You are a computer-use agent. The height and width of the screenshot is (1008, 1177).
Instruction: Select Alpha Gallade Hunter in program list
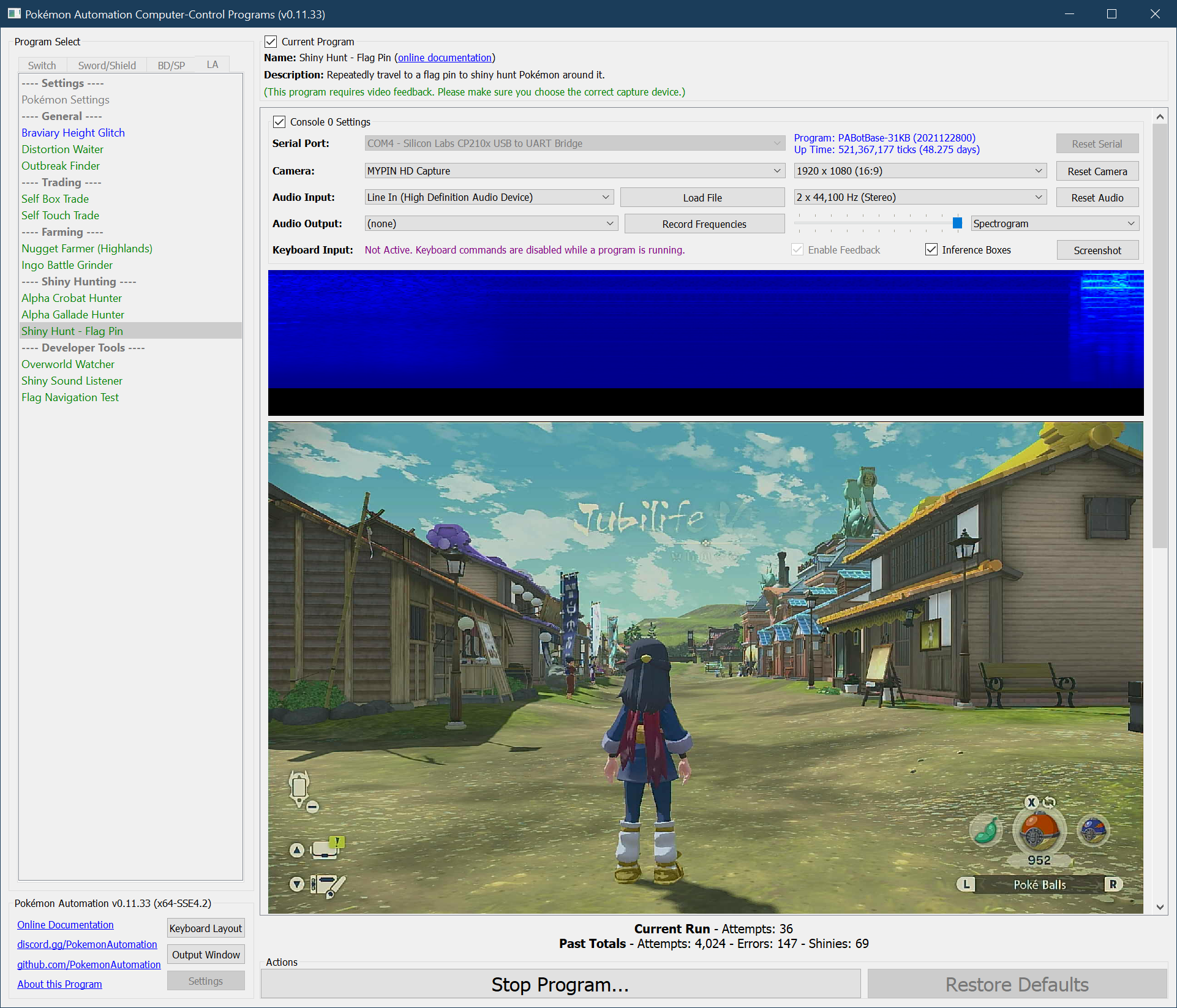(73, 314)
